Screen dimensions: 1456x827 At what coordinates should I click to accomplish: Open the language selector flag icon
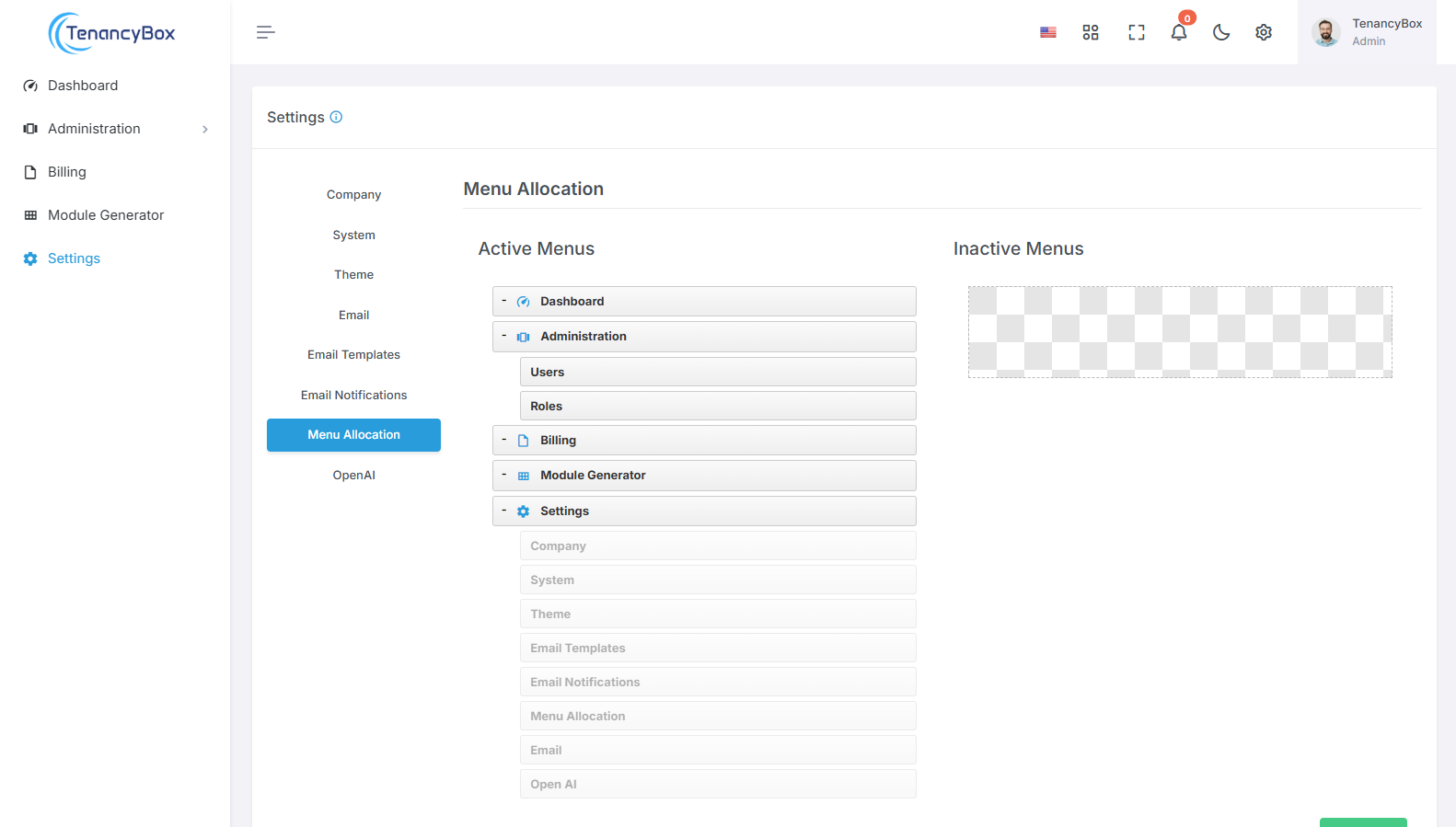[x=1047, y=32]
